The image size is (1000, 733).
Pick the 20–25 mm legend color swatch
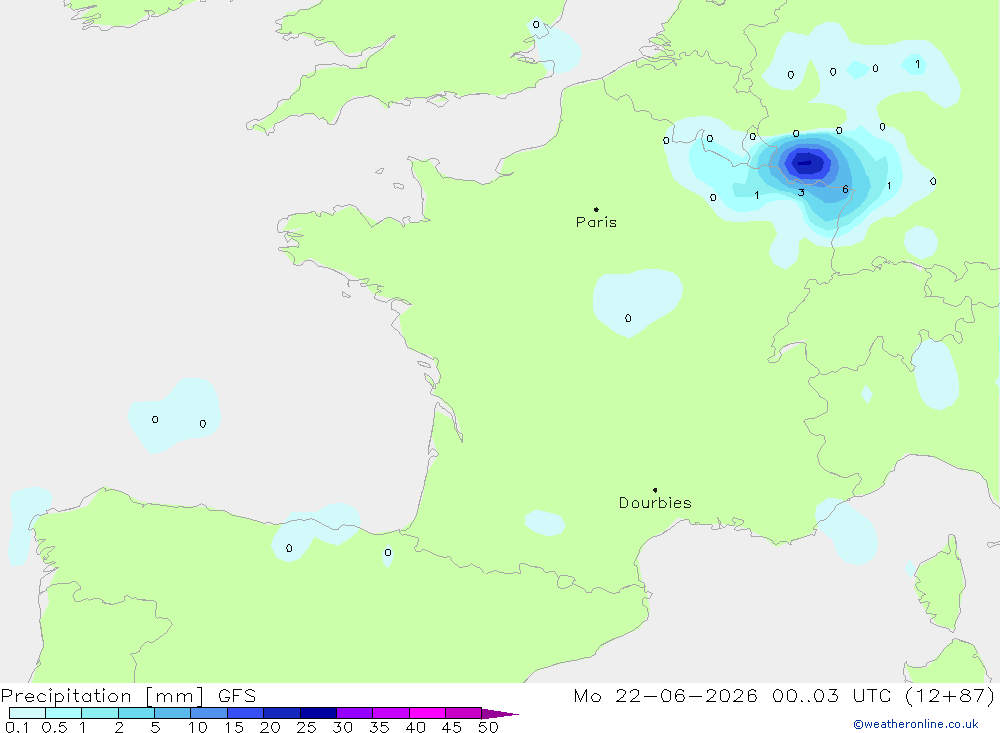pos(282,713)
